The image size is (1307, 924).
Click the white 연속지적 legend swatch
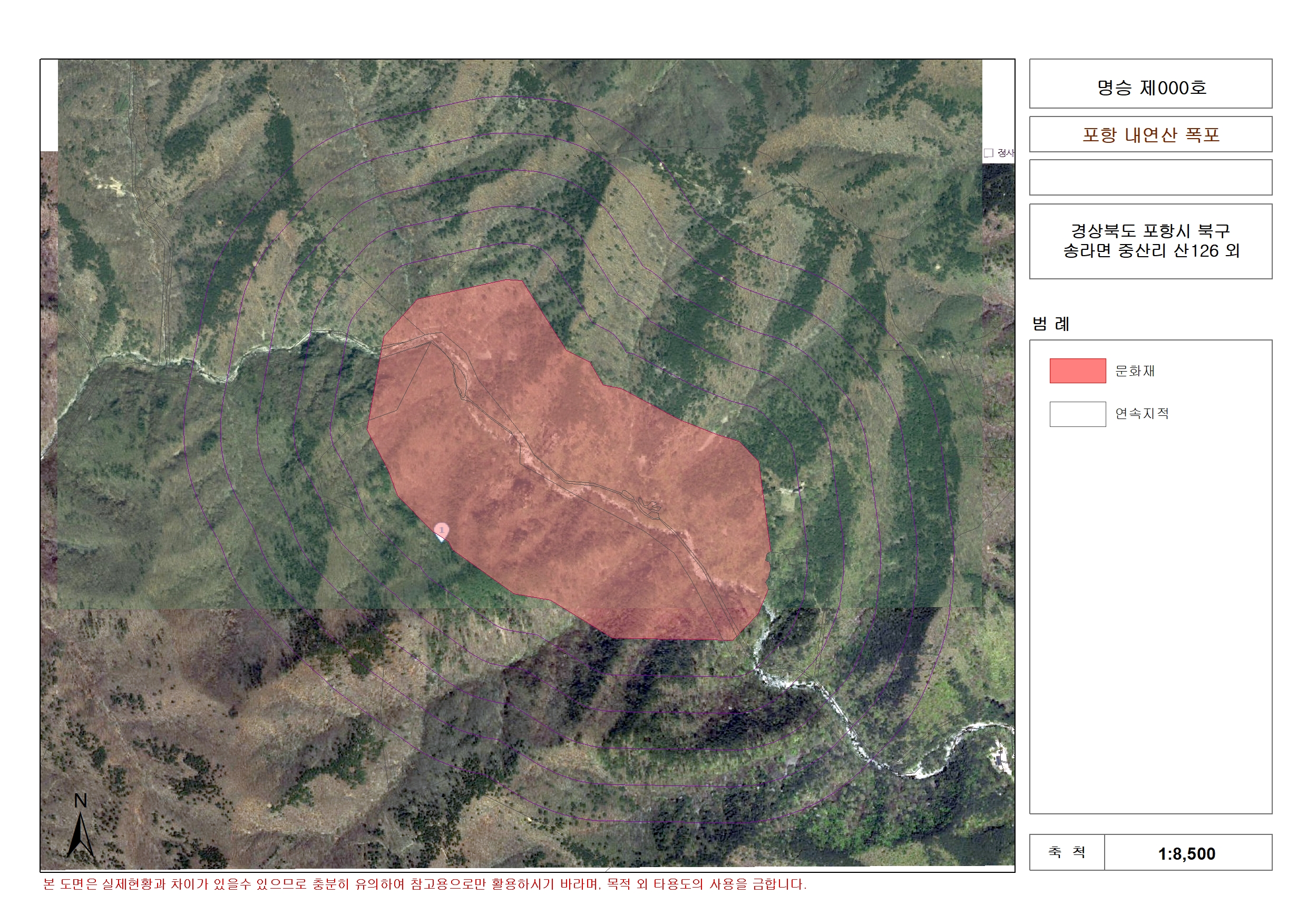1077,414
